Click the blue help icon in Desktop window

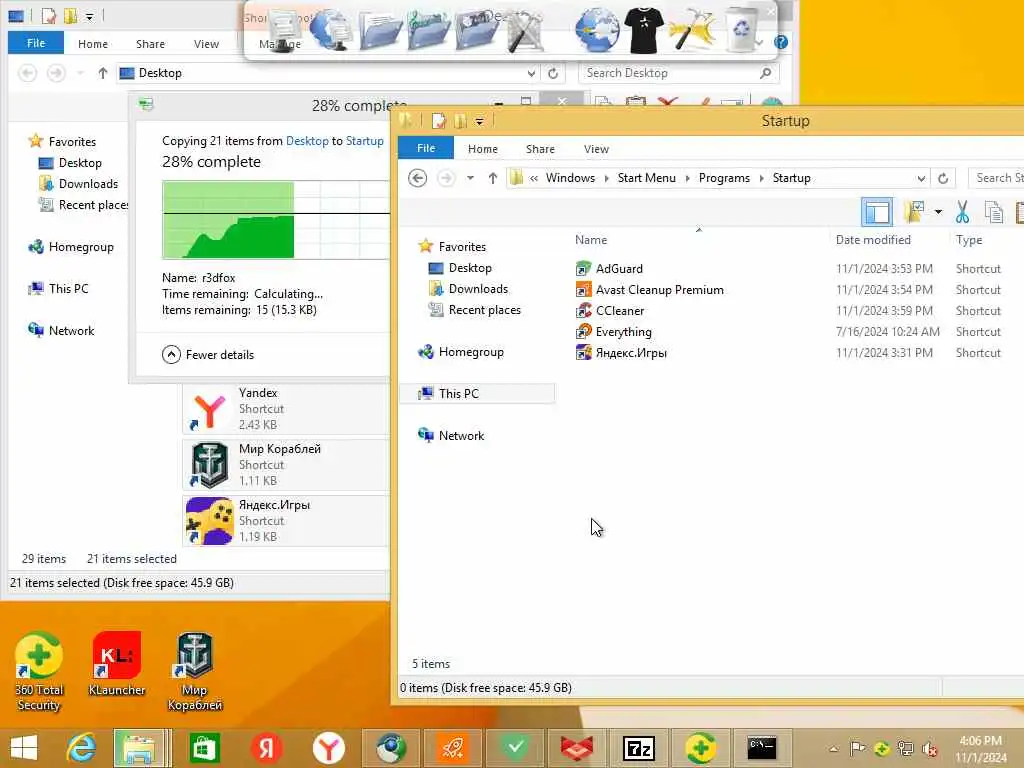(x=780, y=42)
